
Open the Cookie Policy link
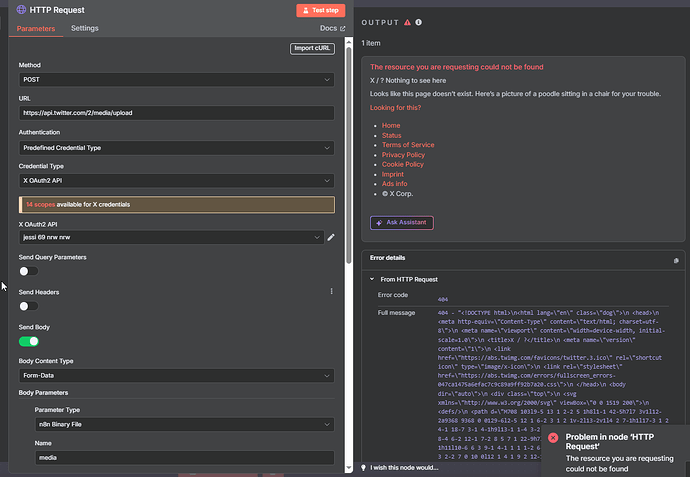coord(402,164)
